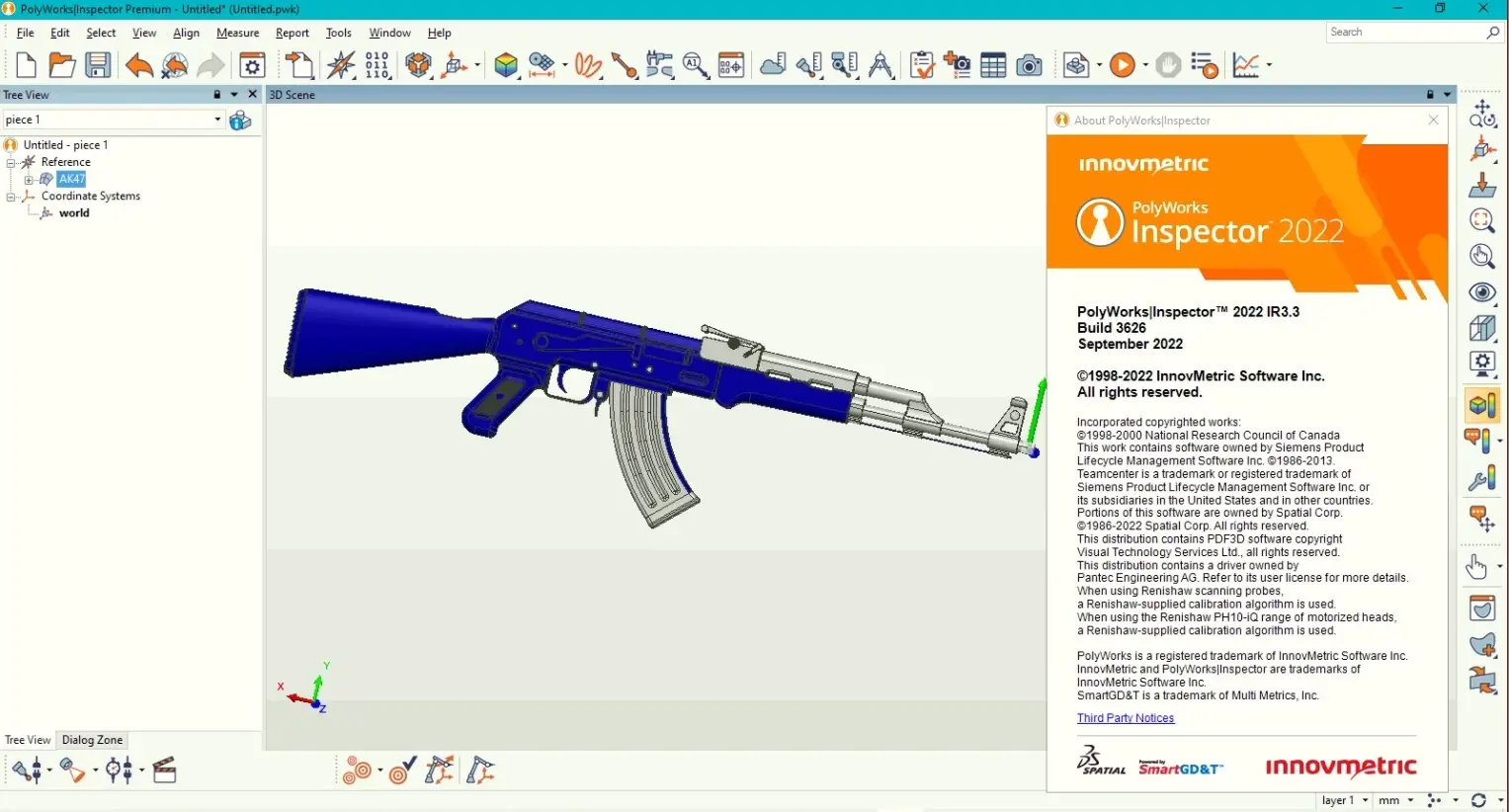The width and height of the screenshot is (1509, 812).
Task: Open dropdown beside the play sequence button
Action: coord(1145,66)
